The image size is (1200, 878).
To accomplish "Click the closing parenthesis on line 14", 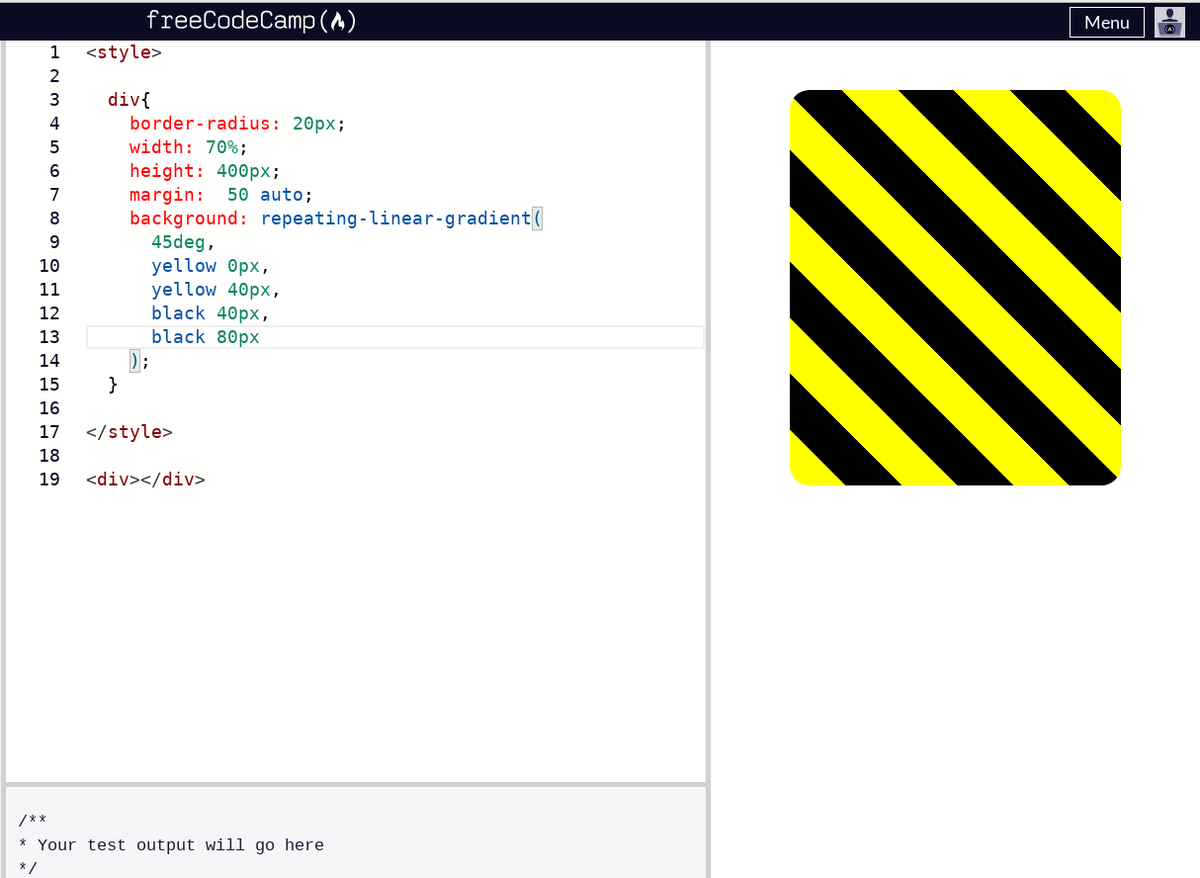I will (135, 361).
